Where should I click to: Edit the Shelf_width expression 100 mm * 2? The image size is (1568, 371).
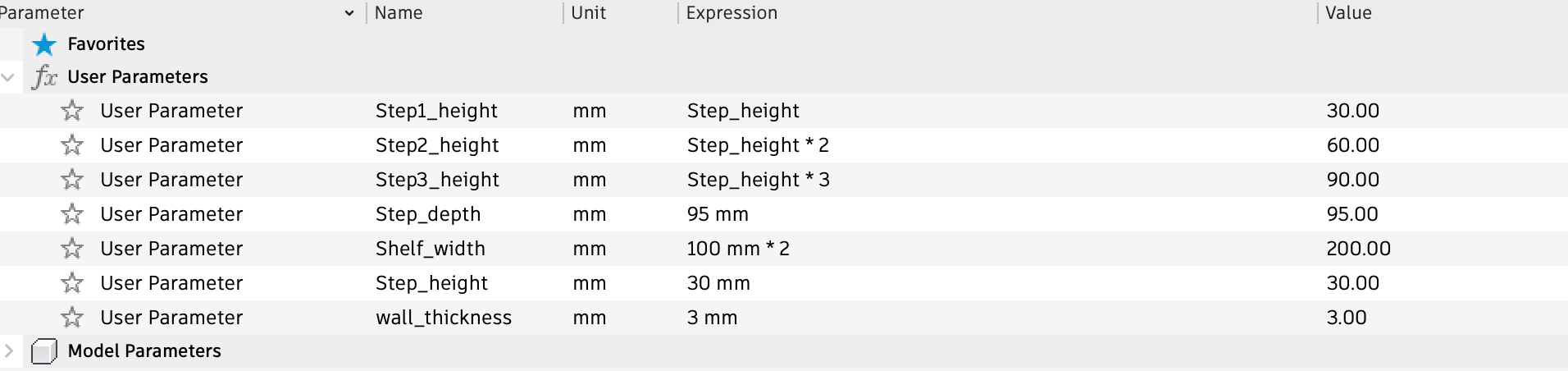[x=738, y=249]
